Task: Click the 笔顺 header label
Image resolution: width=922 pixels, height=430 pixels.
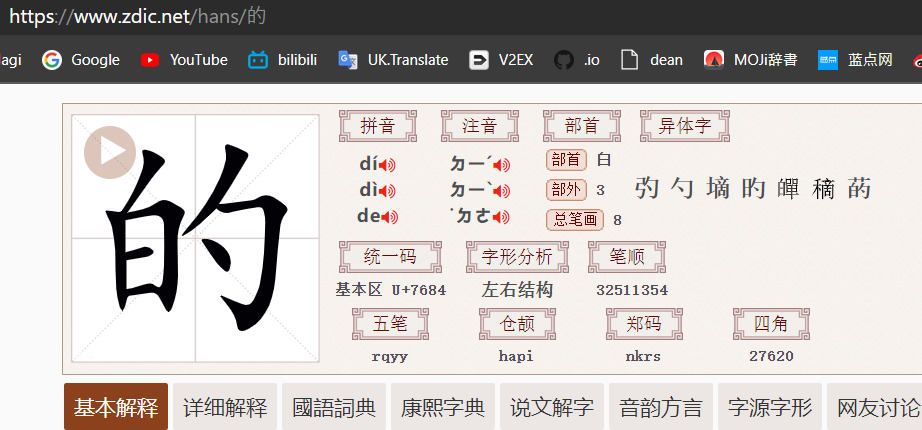Action: pos(627,256)
